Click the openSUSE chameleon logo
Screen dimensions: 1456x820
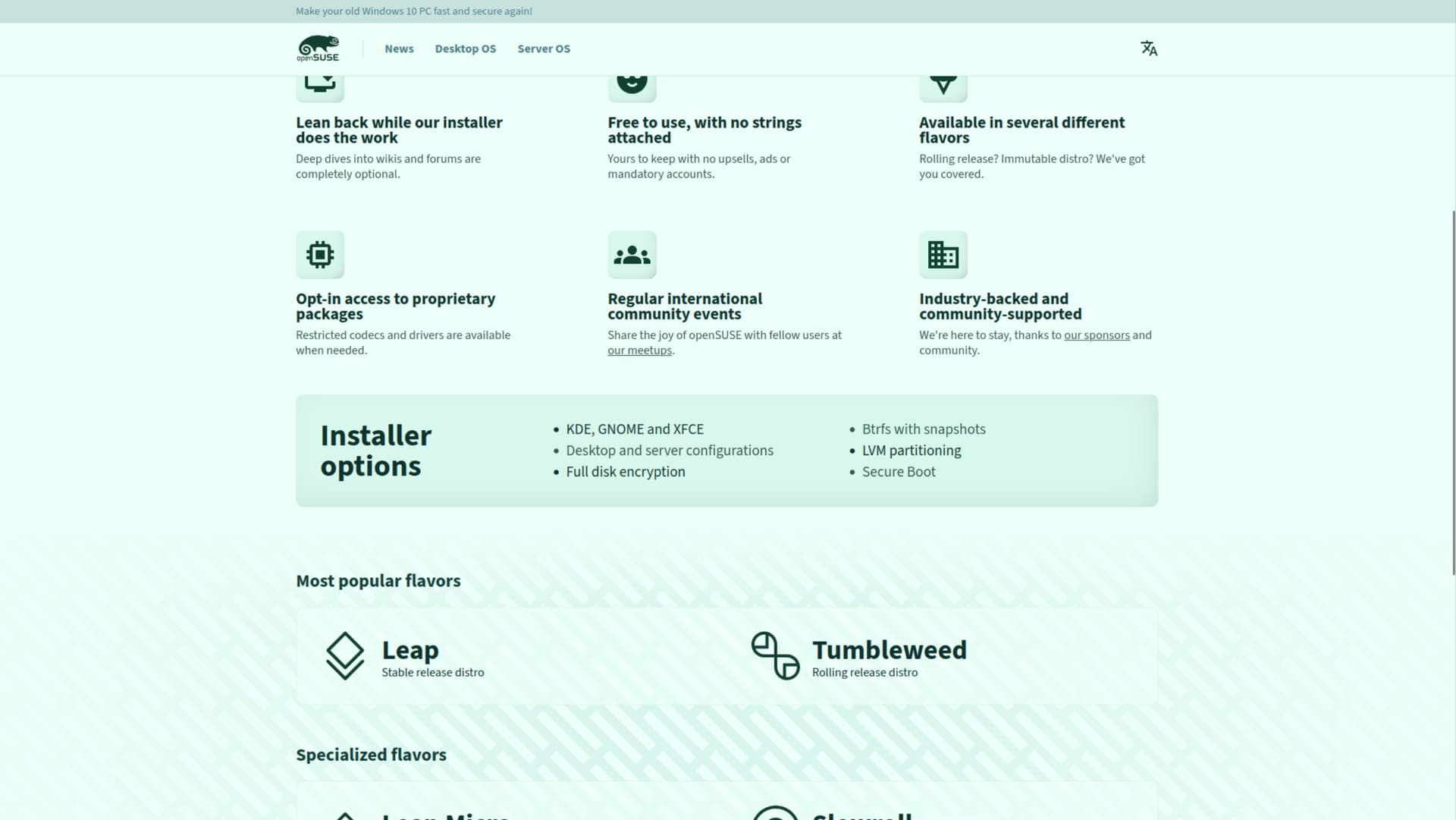(318, 49)
